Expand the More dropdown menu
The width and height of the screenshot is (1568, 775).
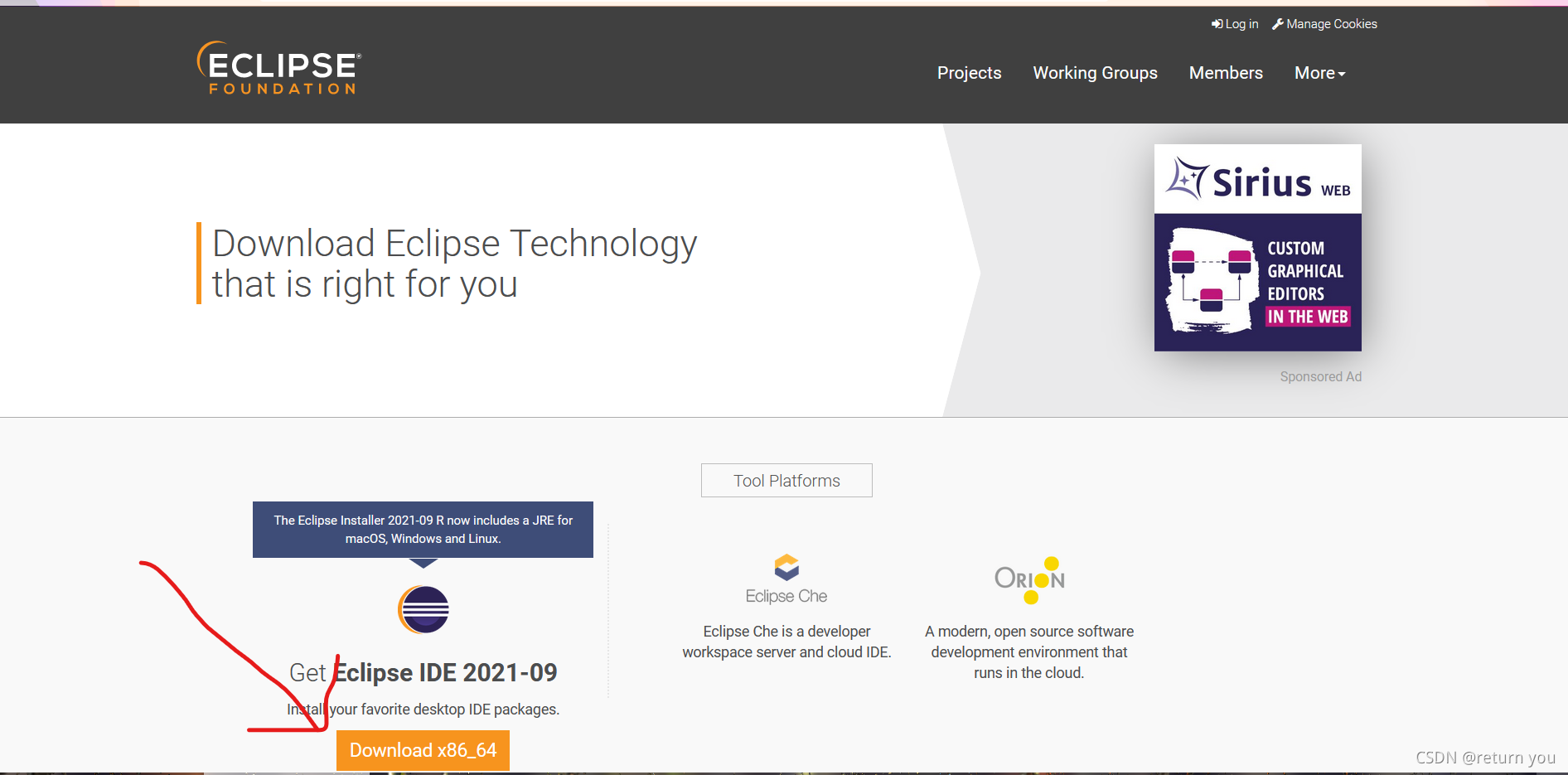(1319, 73)
